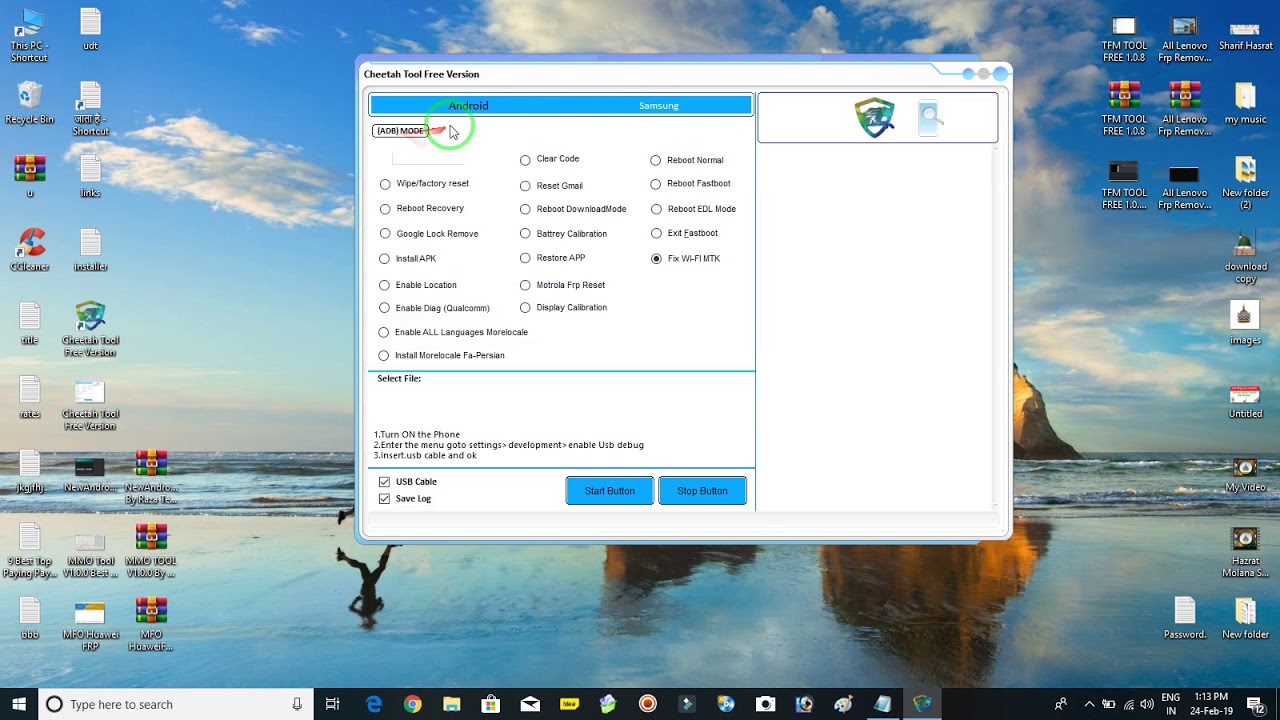Select Motrola Frp Reset option
This screenshot has width=1280, height=720.
pos(525,285)
